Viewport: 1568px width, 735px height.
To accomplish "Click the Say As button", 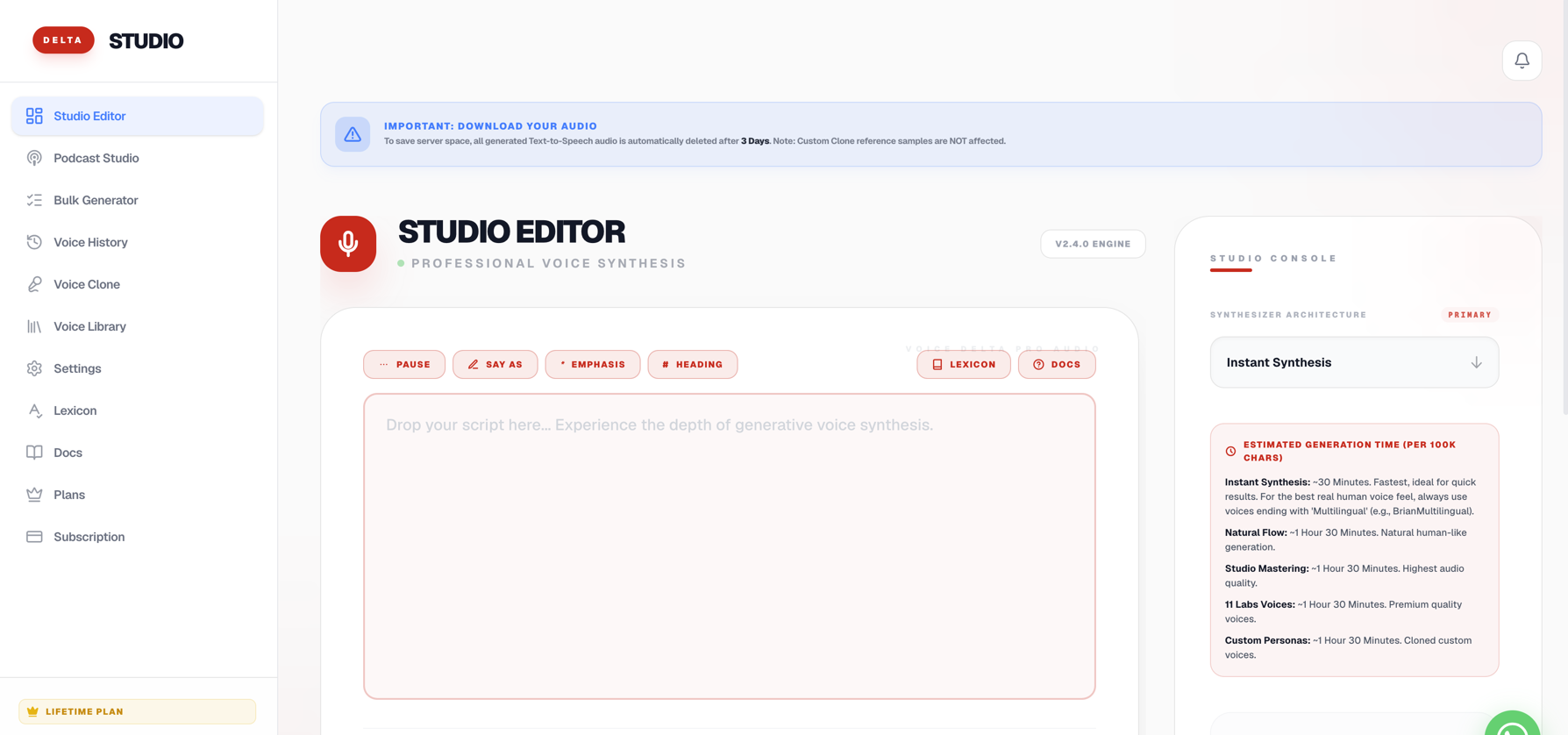I will click(x=495, y=364).
